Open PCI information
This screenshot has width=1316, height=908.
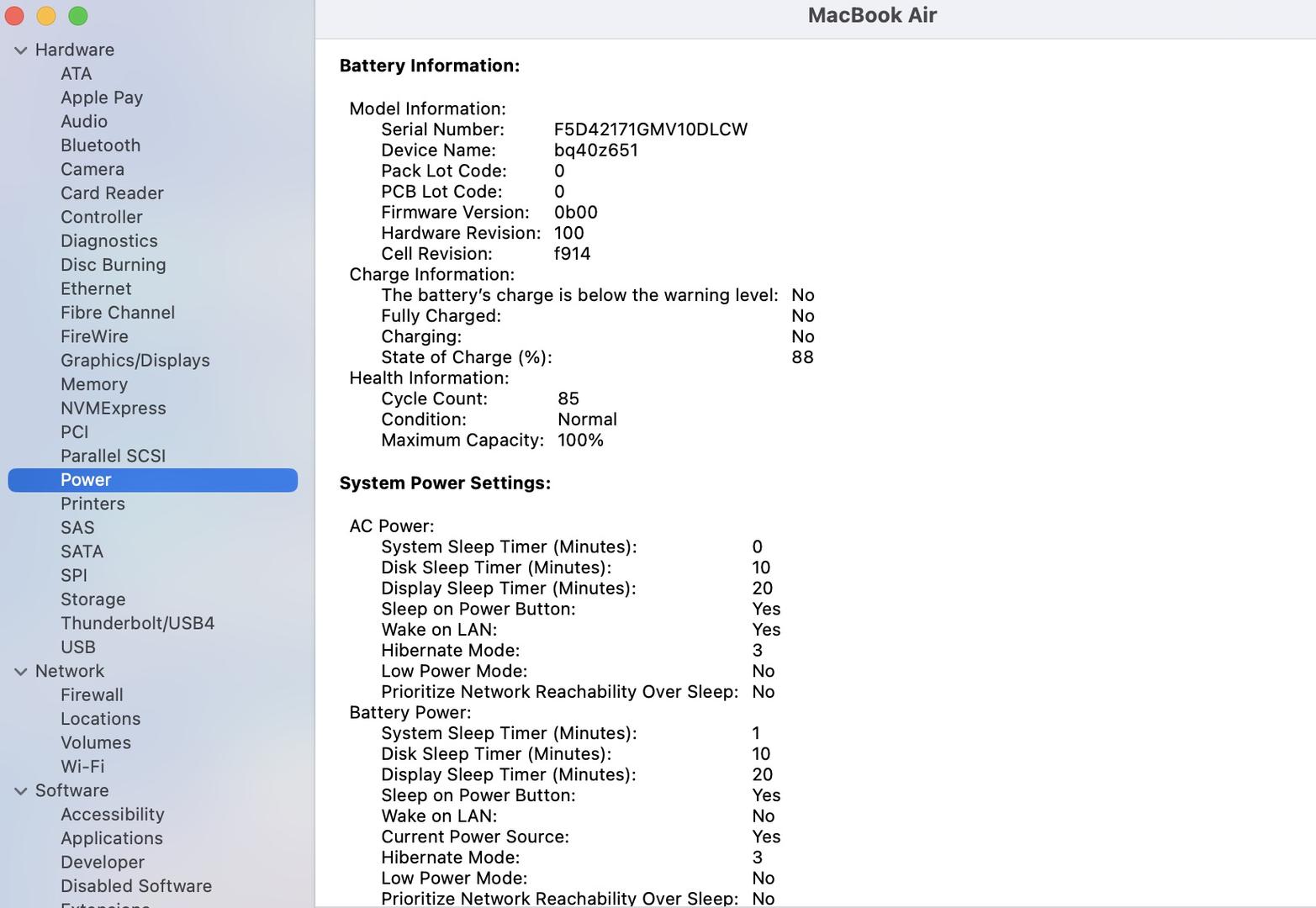[74, 432]
